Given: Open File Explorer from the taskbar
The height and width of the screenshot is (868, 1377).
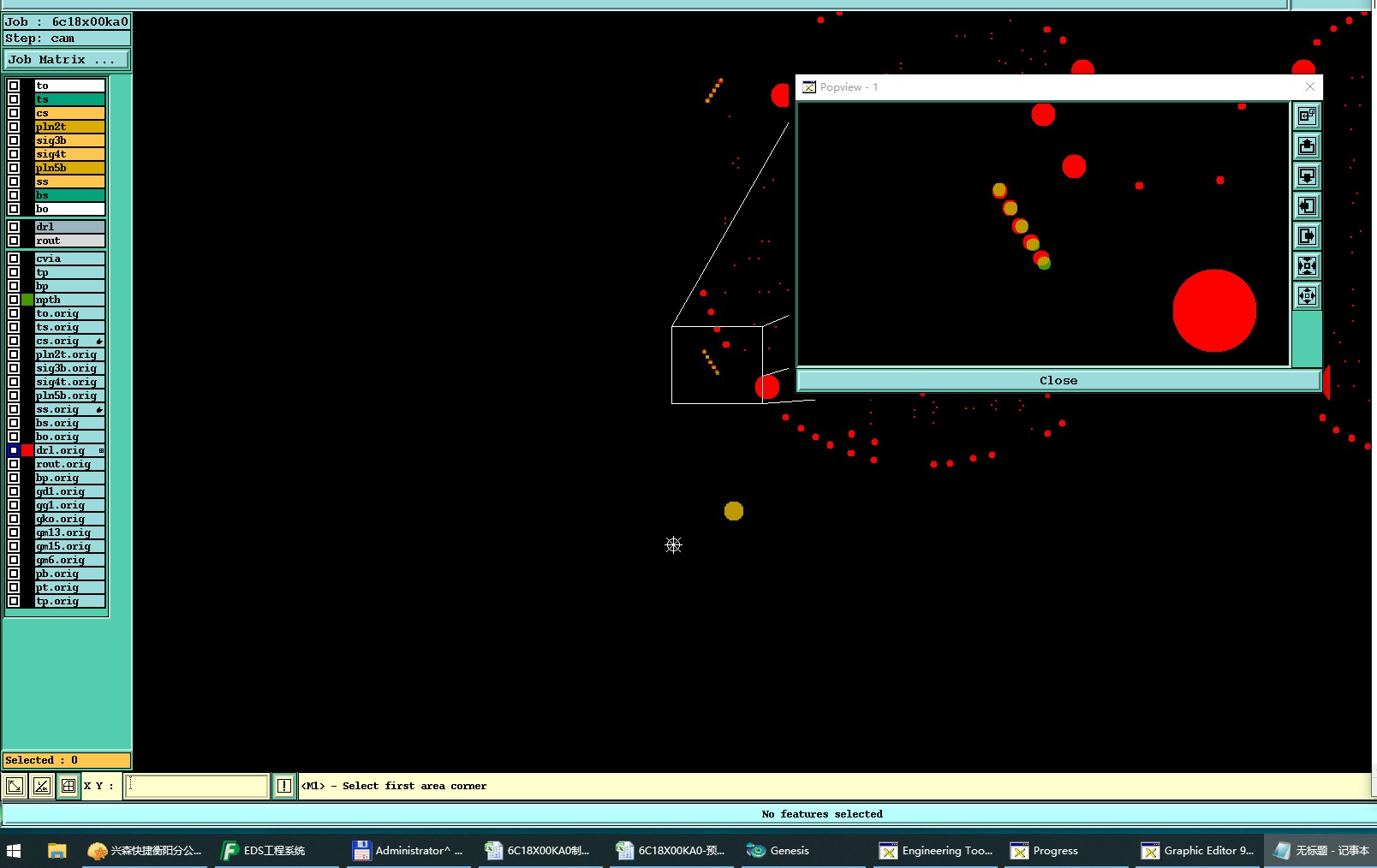Looking at the screenshot, I should pos(57,850).
